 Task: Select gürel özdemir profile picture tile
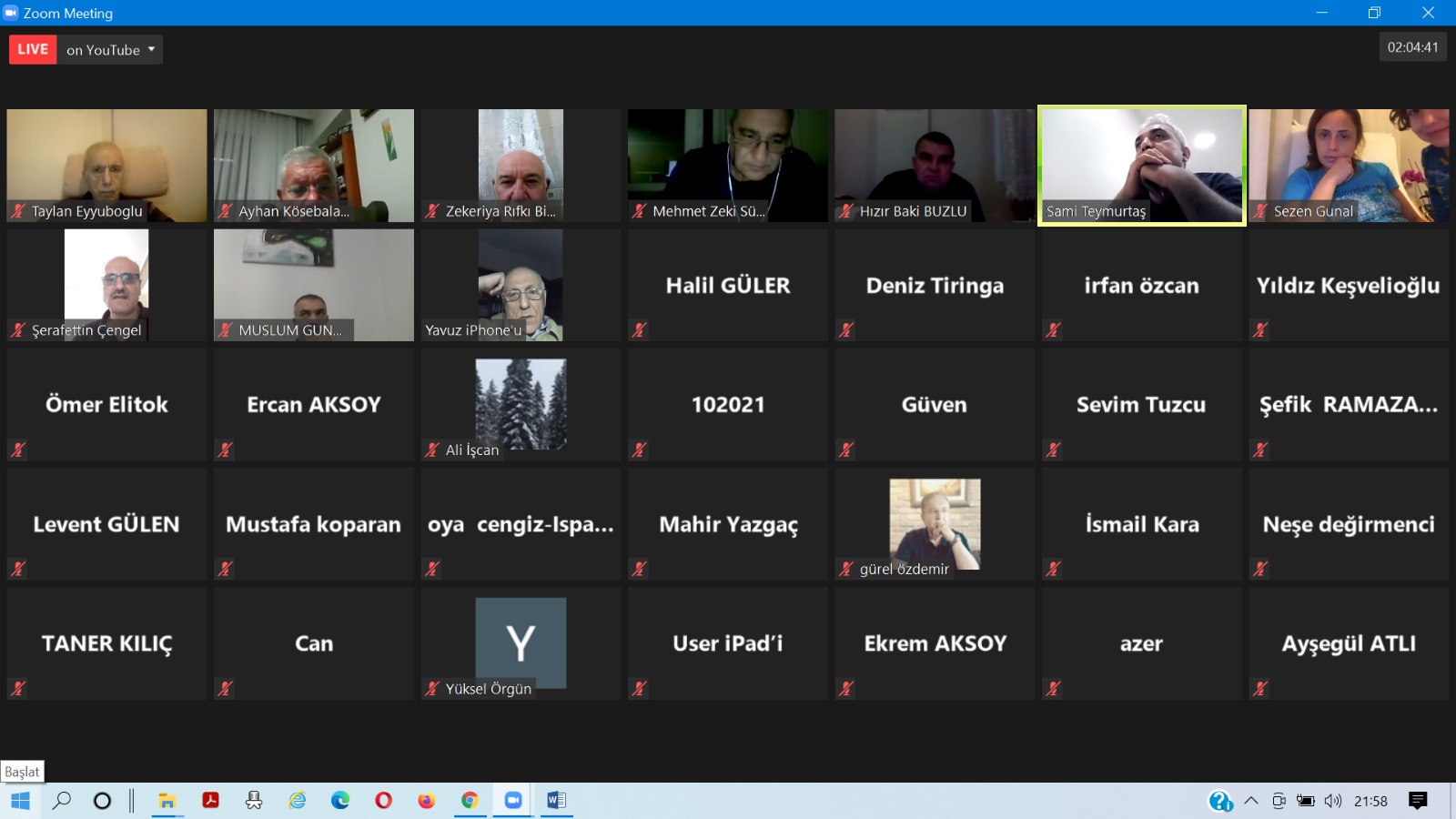935,524
